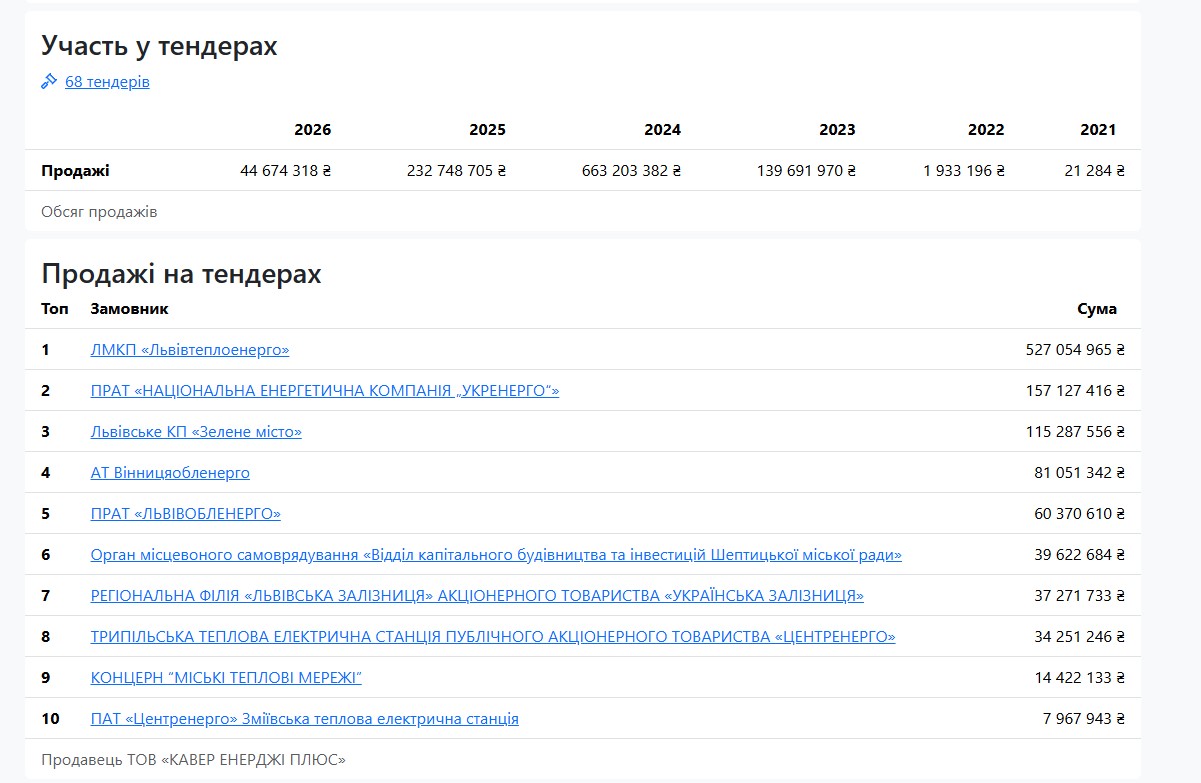This screenshot has height=783, width=1201.
Task: Click the sum 60 370 610 ₴
Action: coord(1080,514)
